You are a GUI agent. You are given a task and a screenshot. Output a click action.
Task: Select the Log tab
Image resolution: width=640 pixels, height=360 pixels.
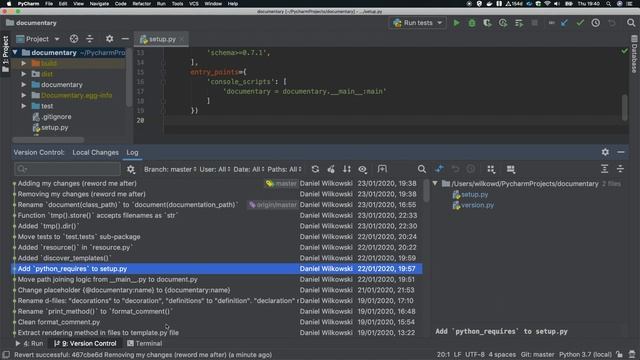pos(132,152)
